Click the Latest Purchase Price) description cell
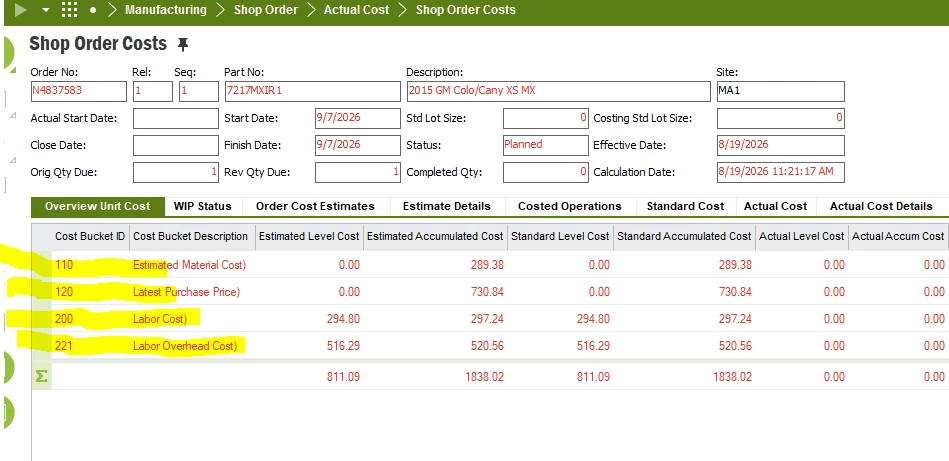 pyautogui.click(x=191, y=292)
